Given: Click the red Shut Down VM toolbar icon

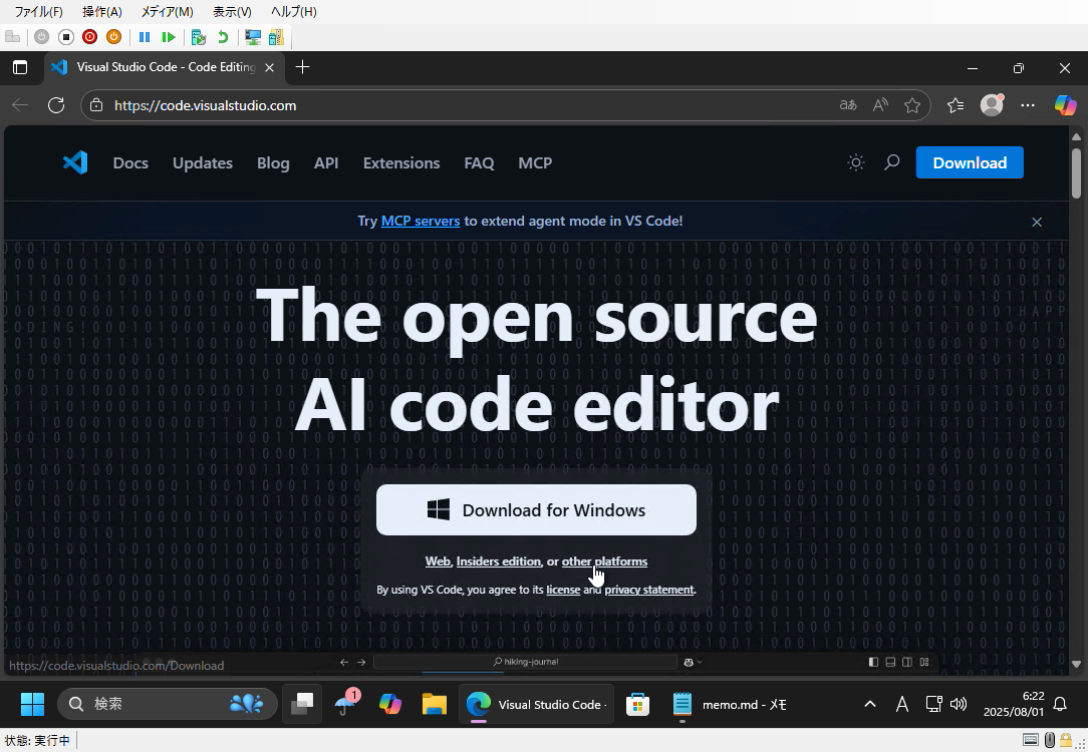Looking at the screenshot, I should coord(90,37).
